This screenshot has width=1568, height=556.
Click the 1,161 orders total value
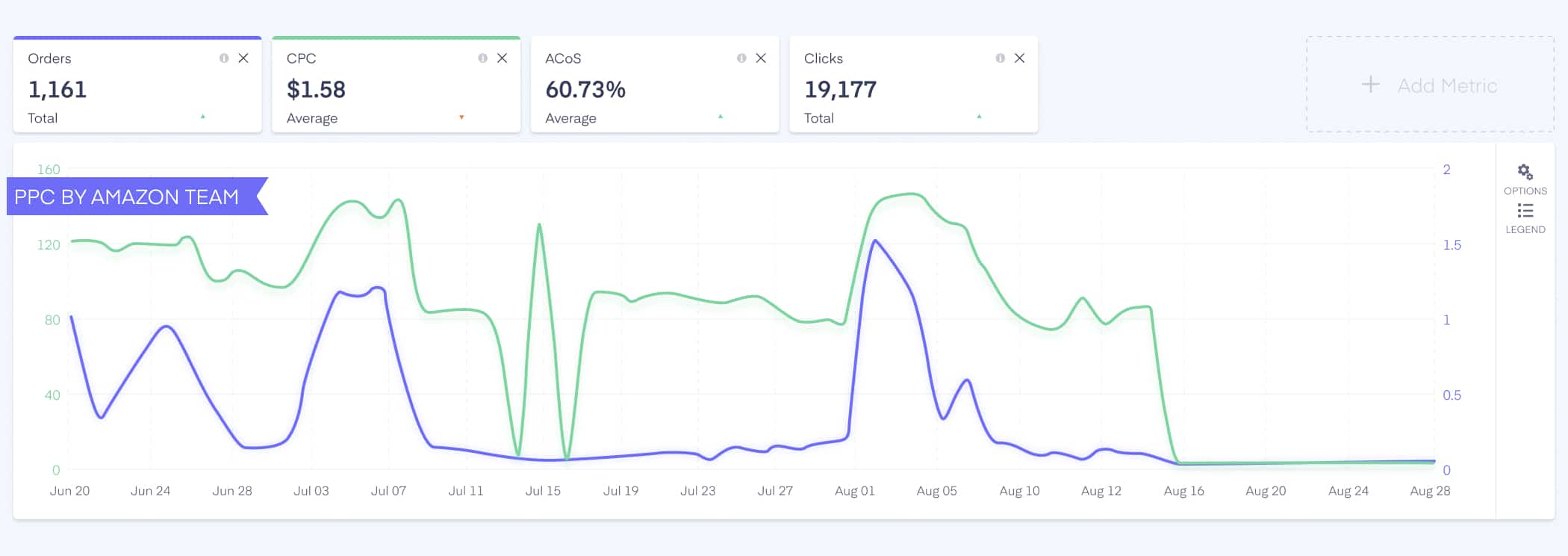pos(57,90)
